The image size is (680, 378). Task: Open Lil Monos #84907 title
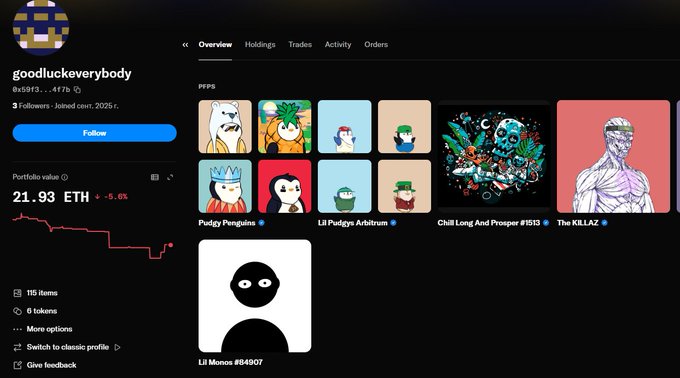(230, 362)
